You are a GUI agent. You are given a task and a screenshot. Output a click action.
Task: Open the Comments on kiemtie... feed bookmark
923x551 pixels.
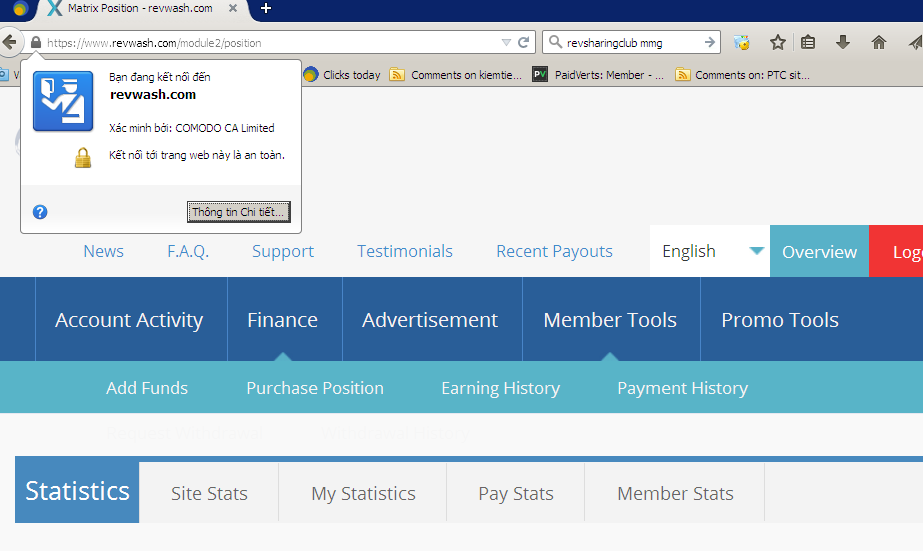pos(456,75)
